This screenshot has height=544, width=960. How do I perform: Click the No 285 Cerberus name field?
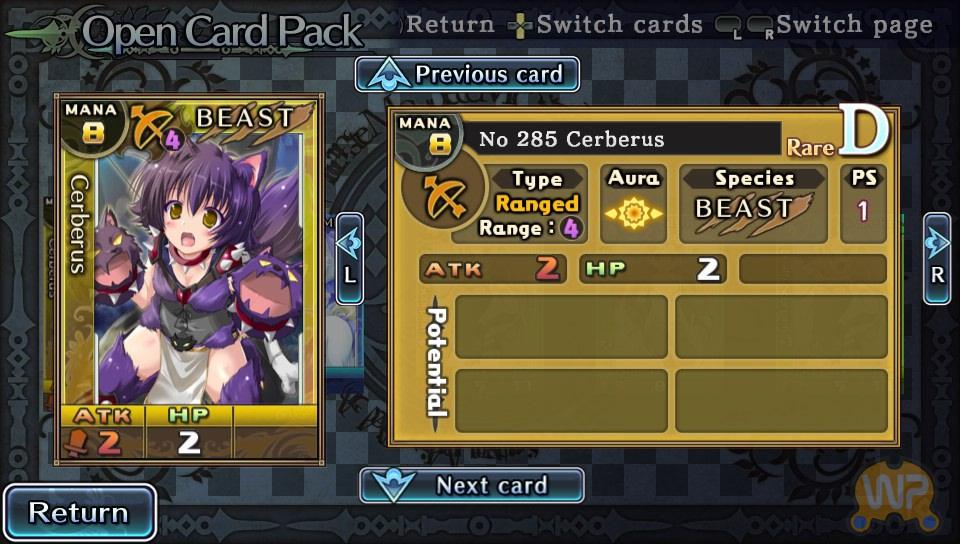[x=620, y=139]
